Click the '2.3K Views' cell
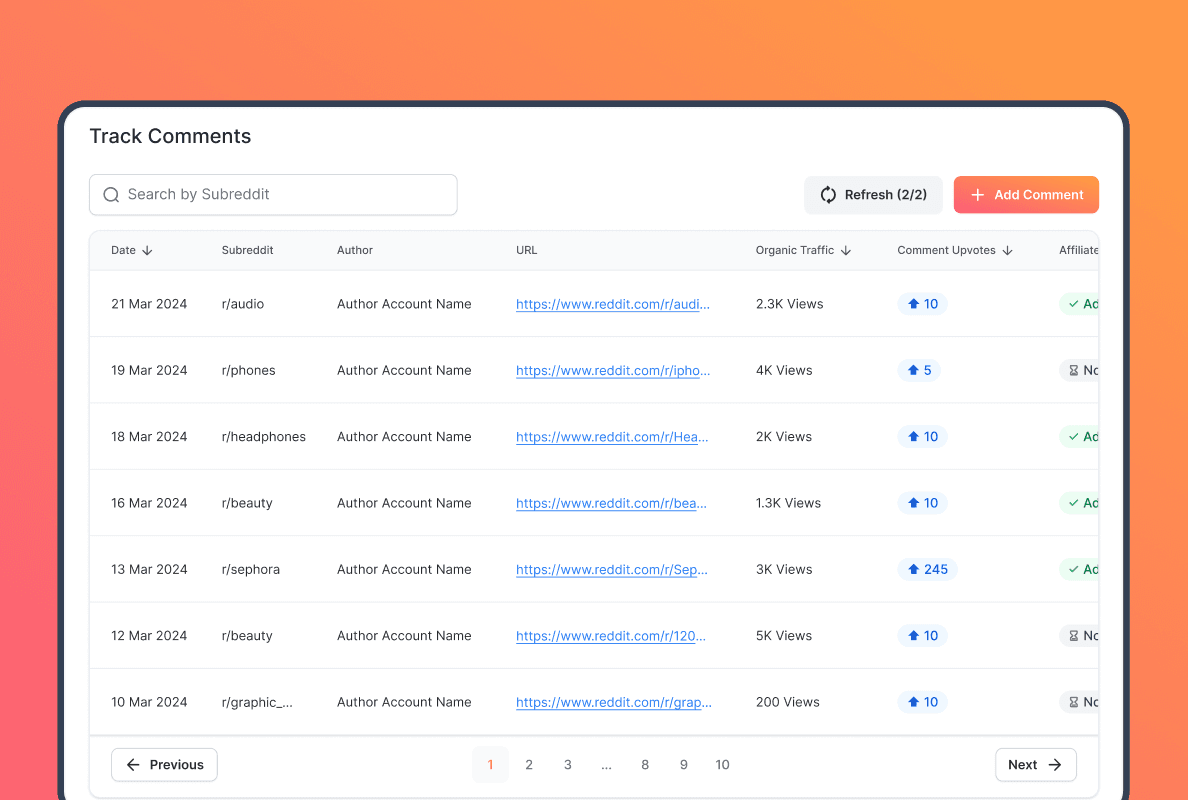This screenshot has height=800, width=1188. point(789,304)
